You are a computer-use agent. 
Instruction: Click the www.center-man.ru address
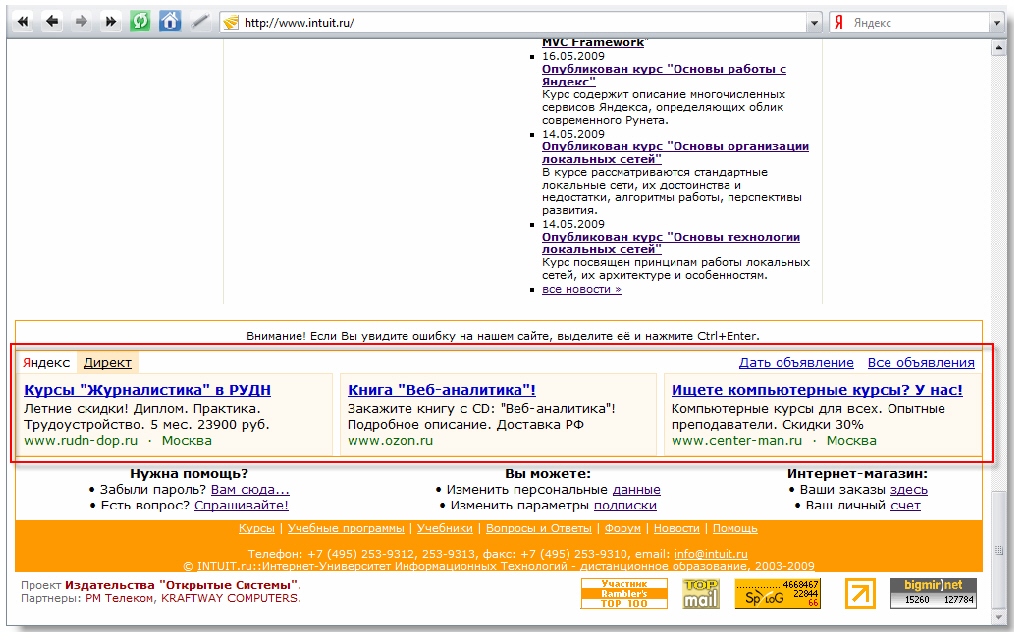point(737,441)
